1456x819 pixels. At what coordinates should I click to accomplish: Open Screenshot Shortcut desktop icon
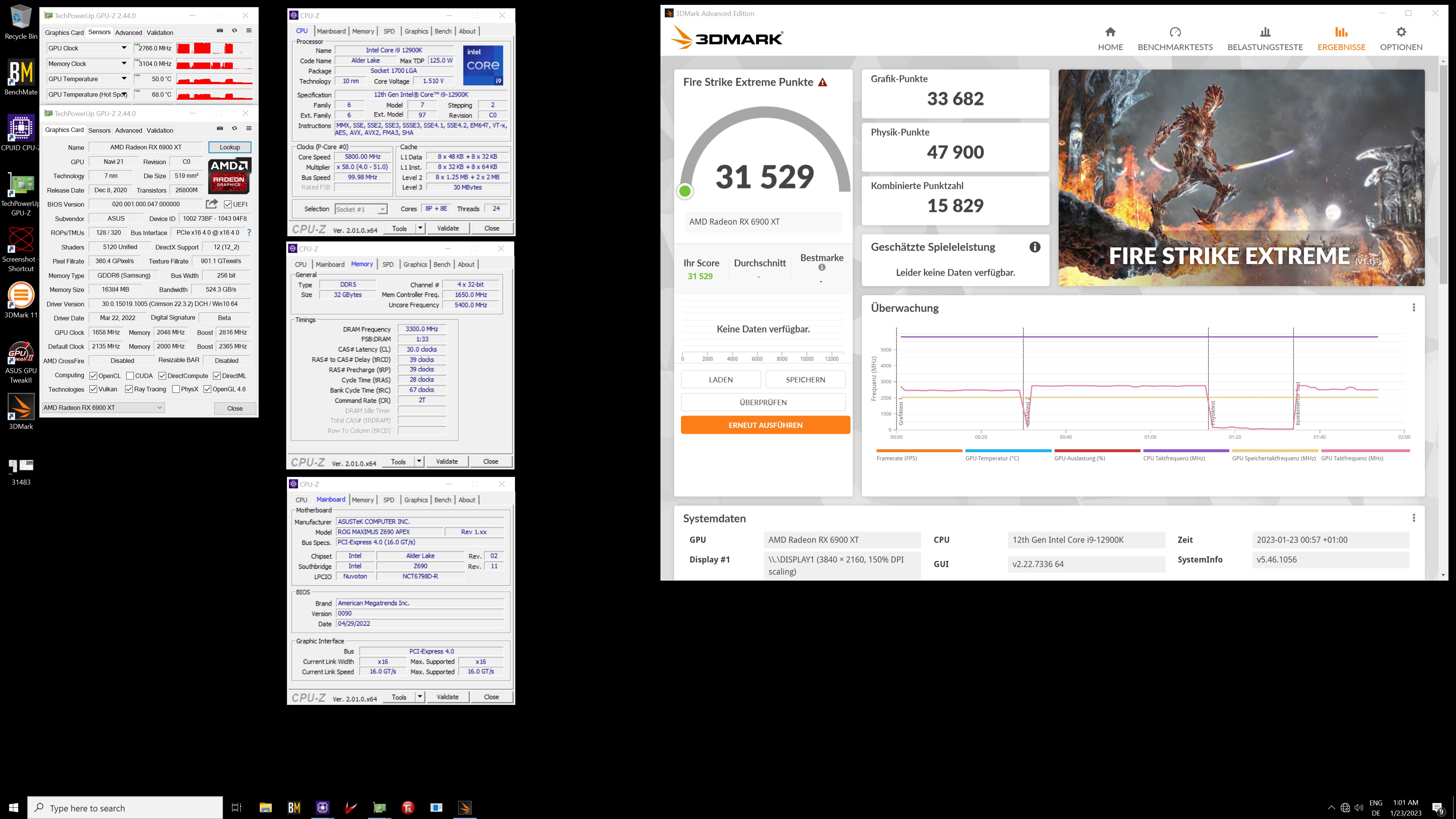click(21, 249)
